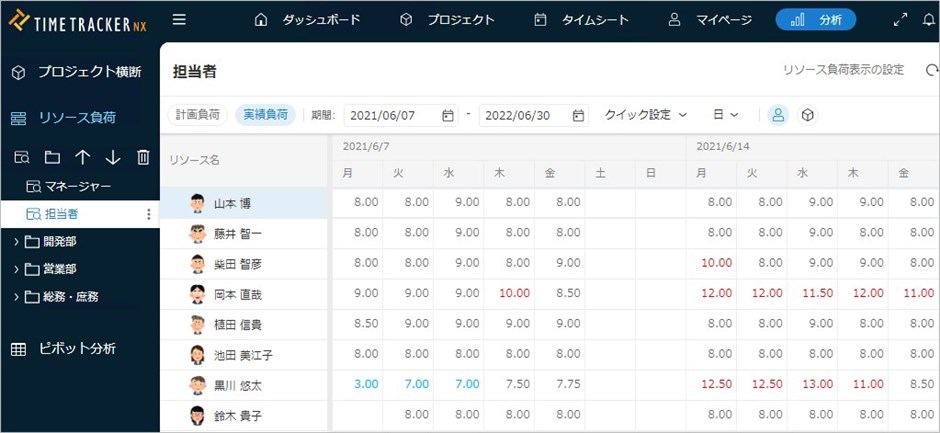Expand the 開発部 folder

(x=17, y=241)
